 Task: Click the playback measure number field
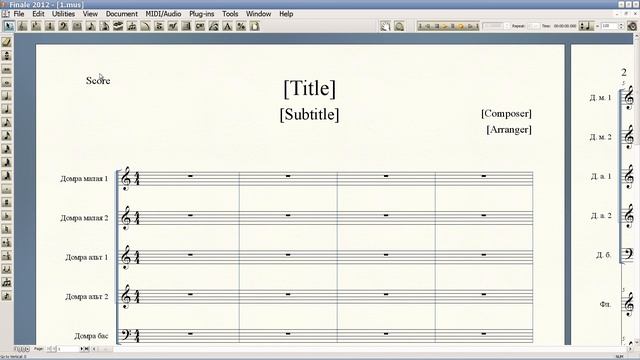(x=493, y=26)
